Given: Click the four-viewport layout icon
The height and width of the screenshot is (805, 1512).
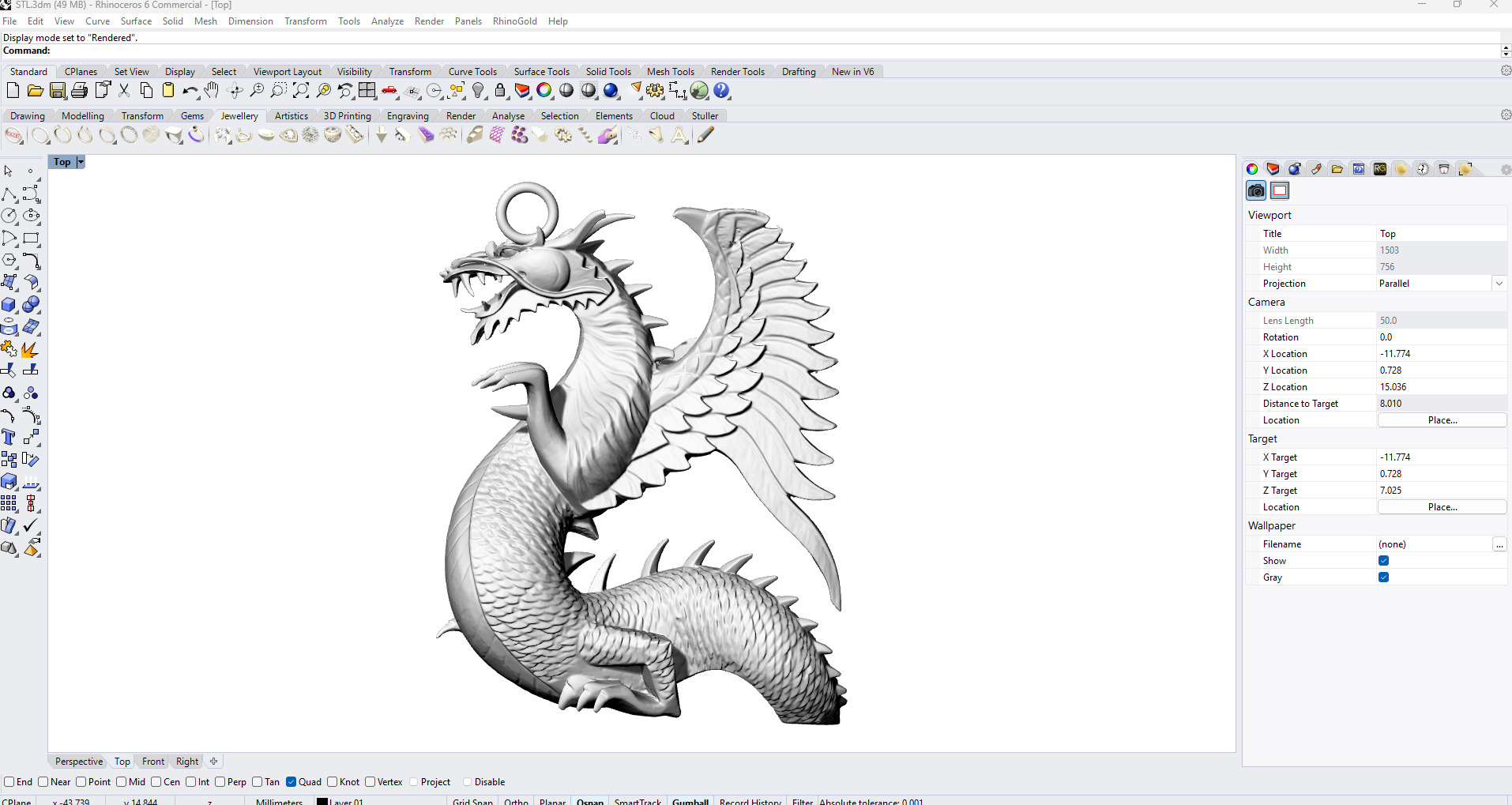Looking at the screenshot, I should pyautogui.click(x=367, y=91).
